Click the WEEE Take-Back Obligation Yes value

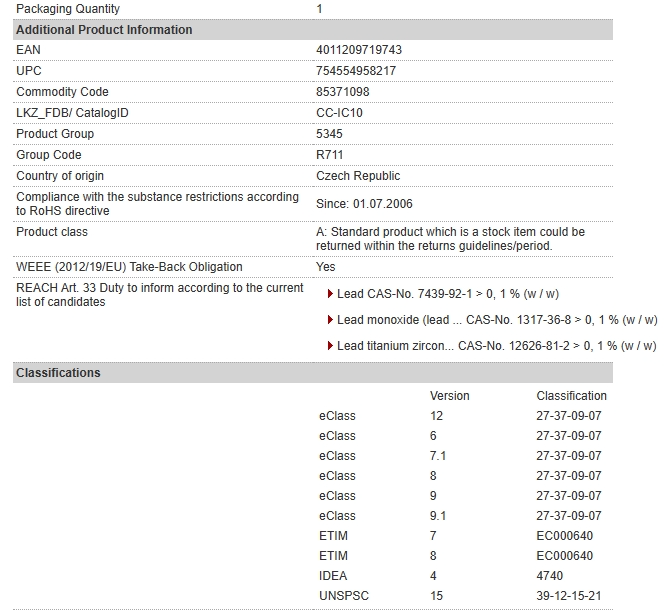[325, 267]
